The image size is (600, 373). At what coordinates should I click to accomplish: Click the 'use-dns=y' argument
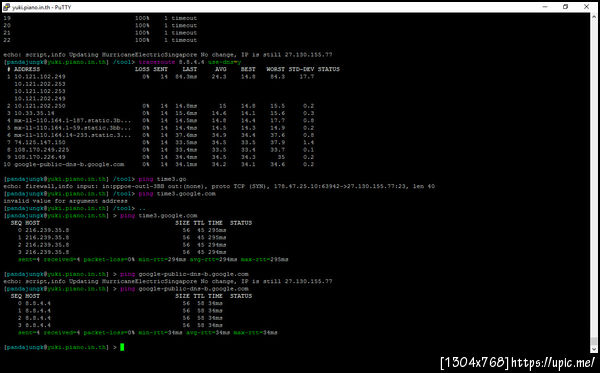224,62
